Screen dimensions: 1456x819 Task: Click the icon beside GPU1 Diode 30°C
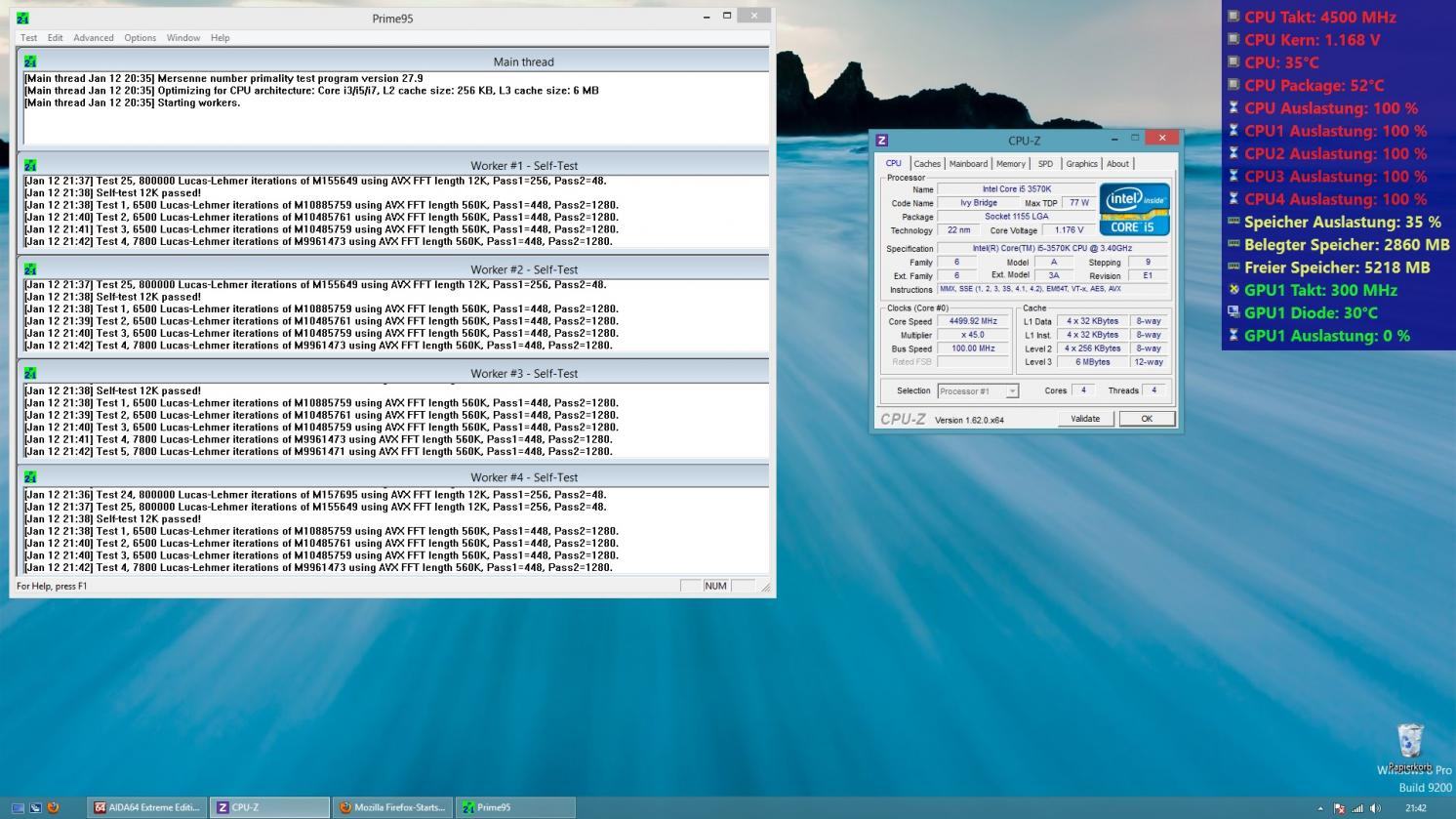[x=1234, y=312]
